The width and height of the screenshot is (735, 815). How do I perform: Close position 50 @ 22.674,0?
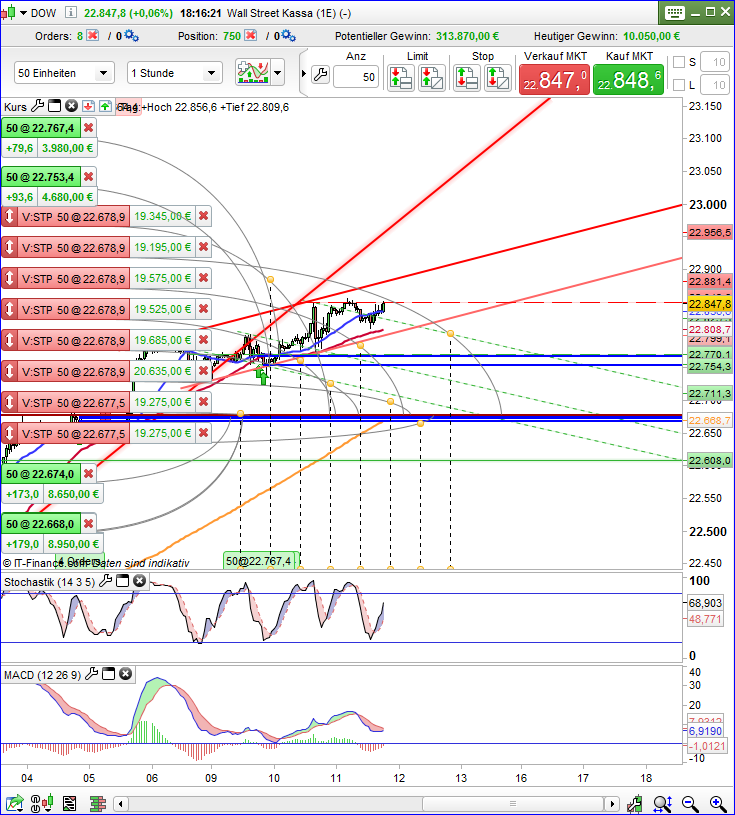pyautogui.click(x=89, y=474)
